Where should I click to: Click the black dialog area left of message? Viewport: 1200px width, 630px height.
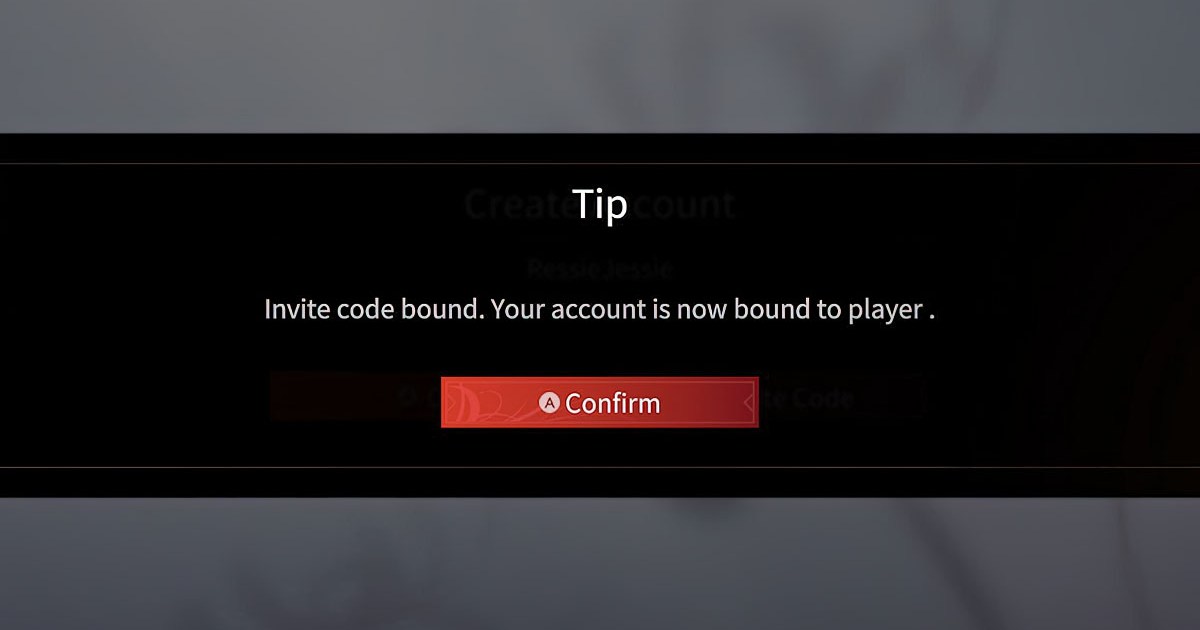click(130, 310)
